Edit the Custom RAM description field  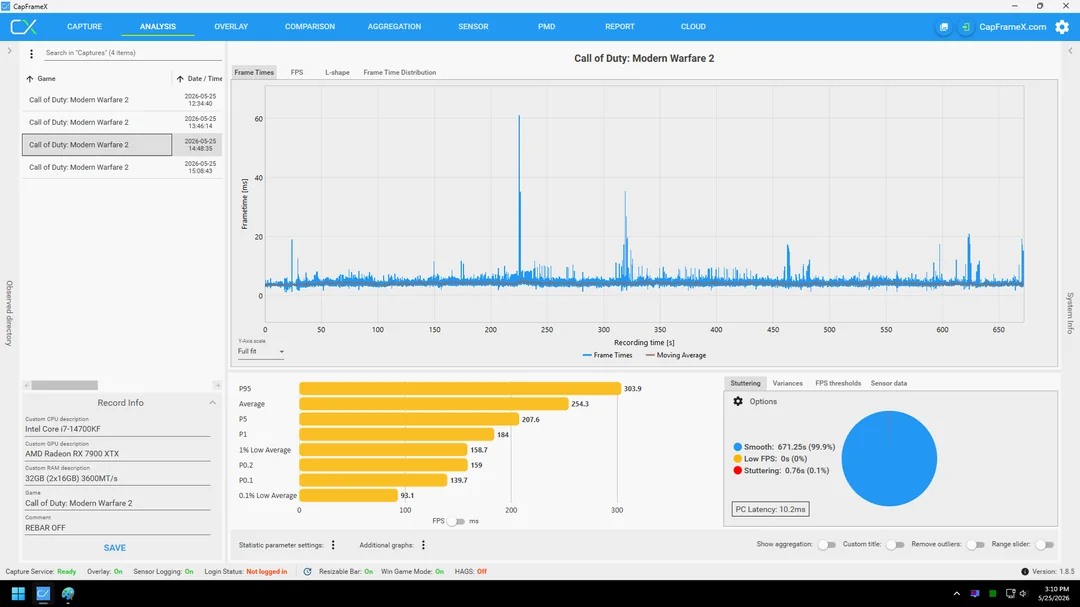117,478
